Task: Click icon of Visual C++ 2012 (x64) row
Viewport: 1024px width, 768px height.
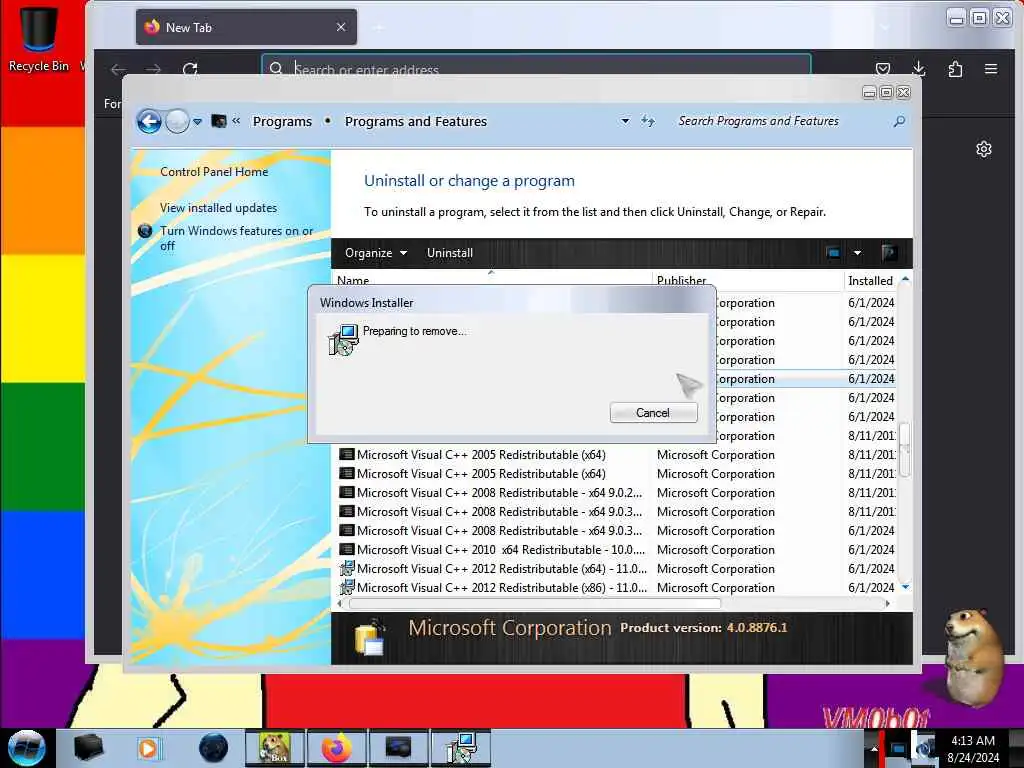Action: click(347, 568)
